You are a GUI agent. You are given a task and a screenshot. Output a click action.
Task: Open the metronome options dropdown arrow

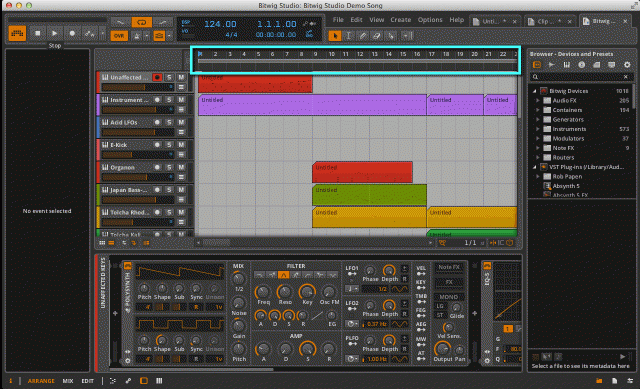tap(146, 36)
